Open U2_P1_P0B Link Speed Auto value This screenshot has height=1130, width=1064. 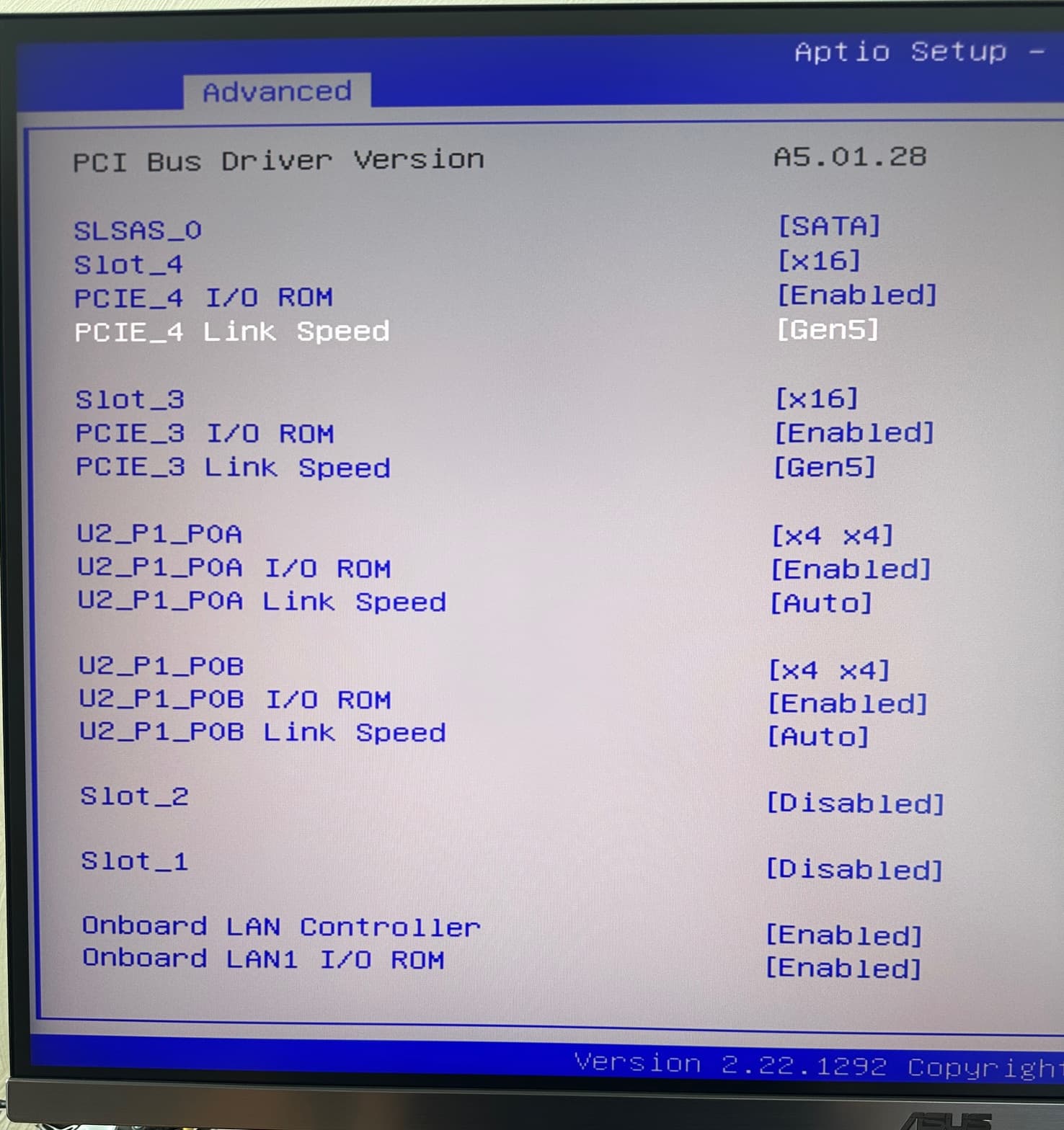coord(818,737)
